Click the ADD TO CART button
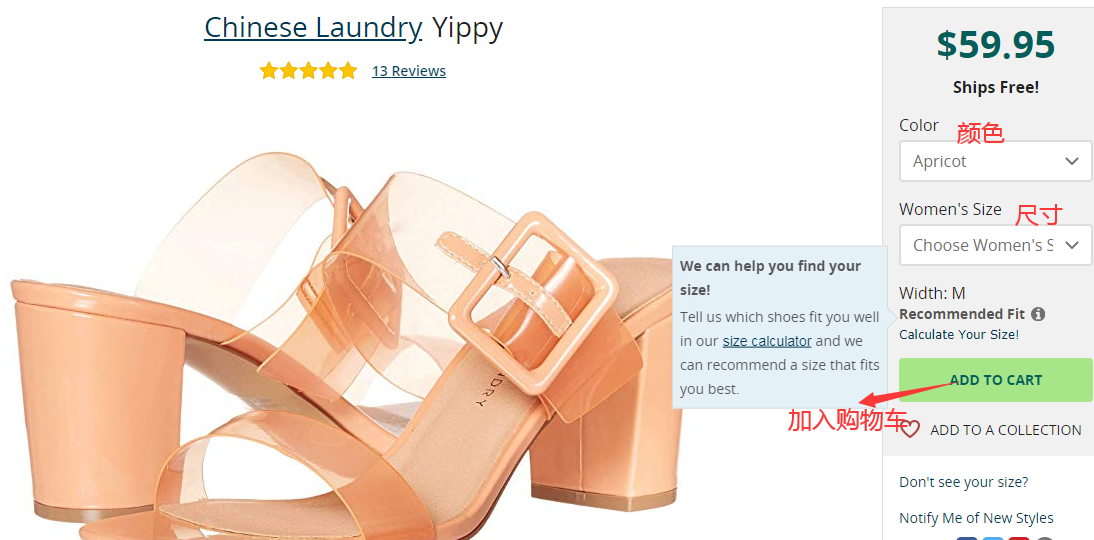Screen dimensions: 1094x540 click(996, 380)
